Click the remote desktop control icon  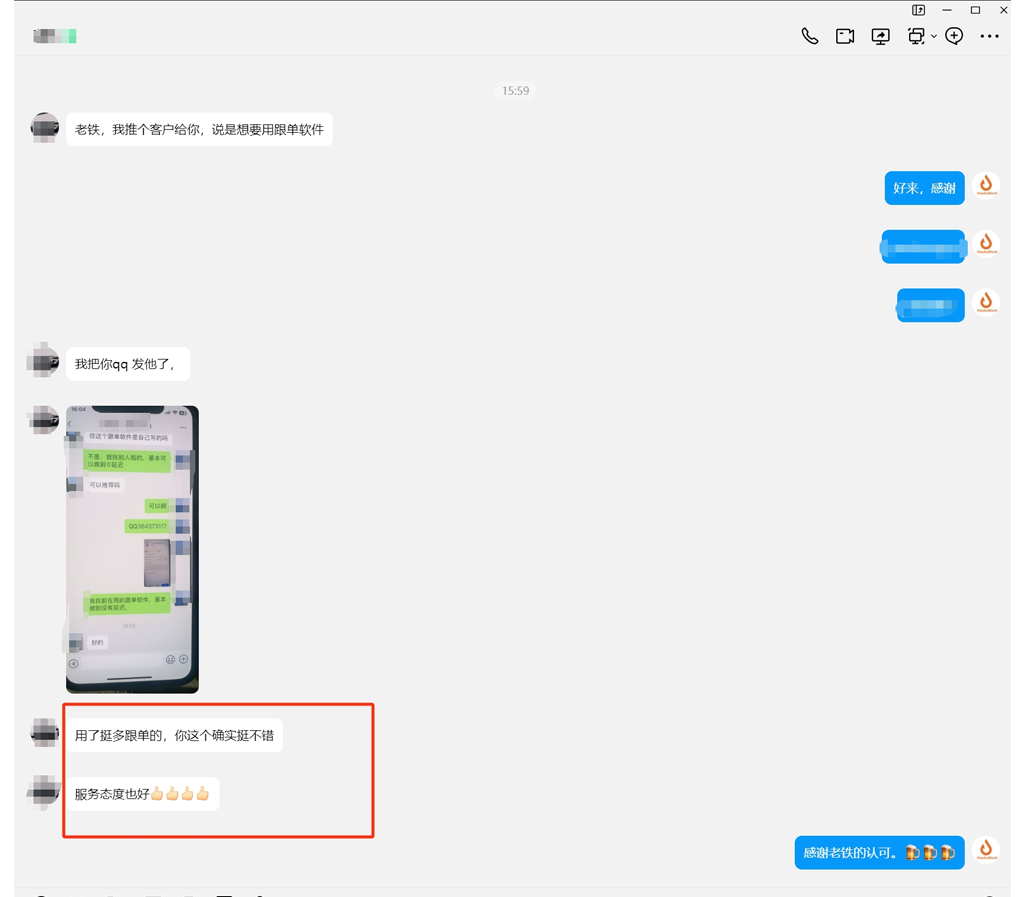915,37
